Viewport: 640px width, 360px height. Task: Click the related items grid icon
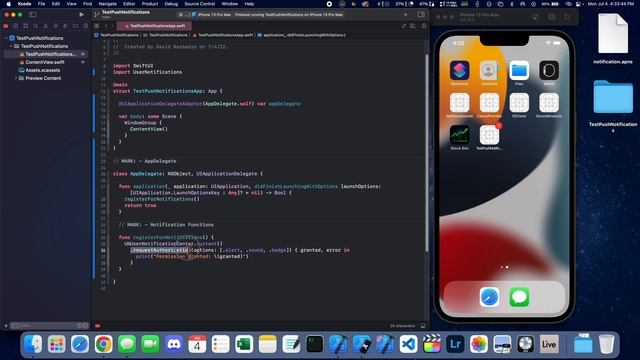(x=97, y=26)
